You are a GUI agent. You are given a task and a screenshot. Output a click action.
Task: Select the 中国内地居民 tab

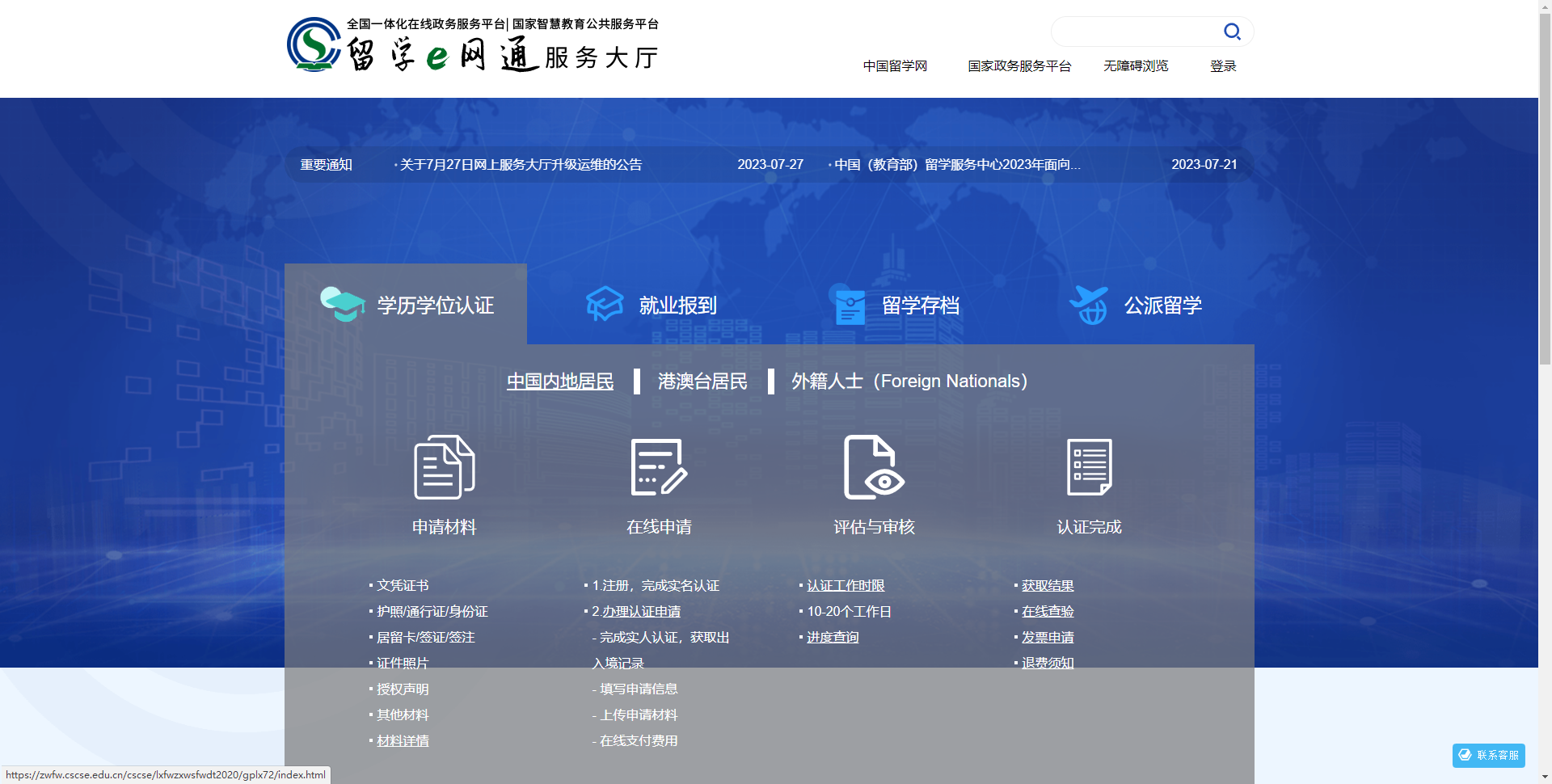tap(560, 381)
